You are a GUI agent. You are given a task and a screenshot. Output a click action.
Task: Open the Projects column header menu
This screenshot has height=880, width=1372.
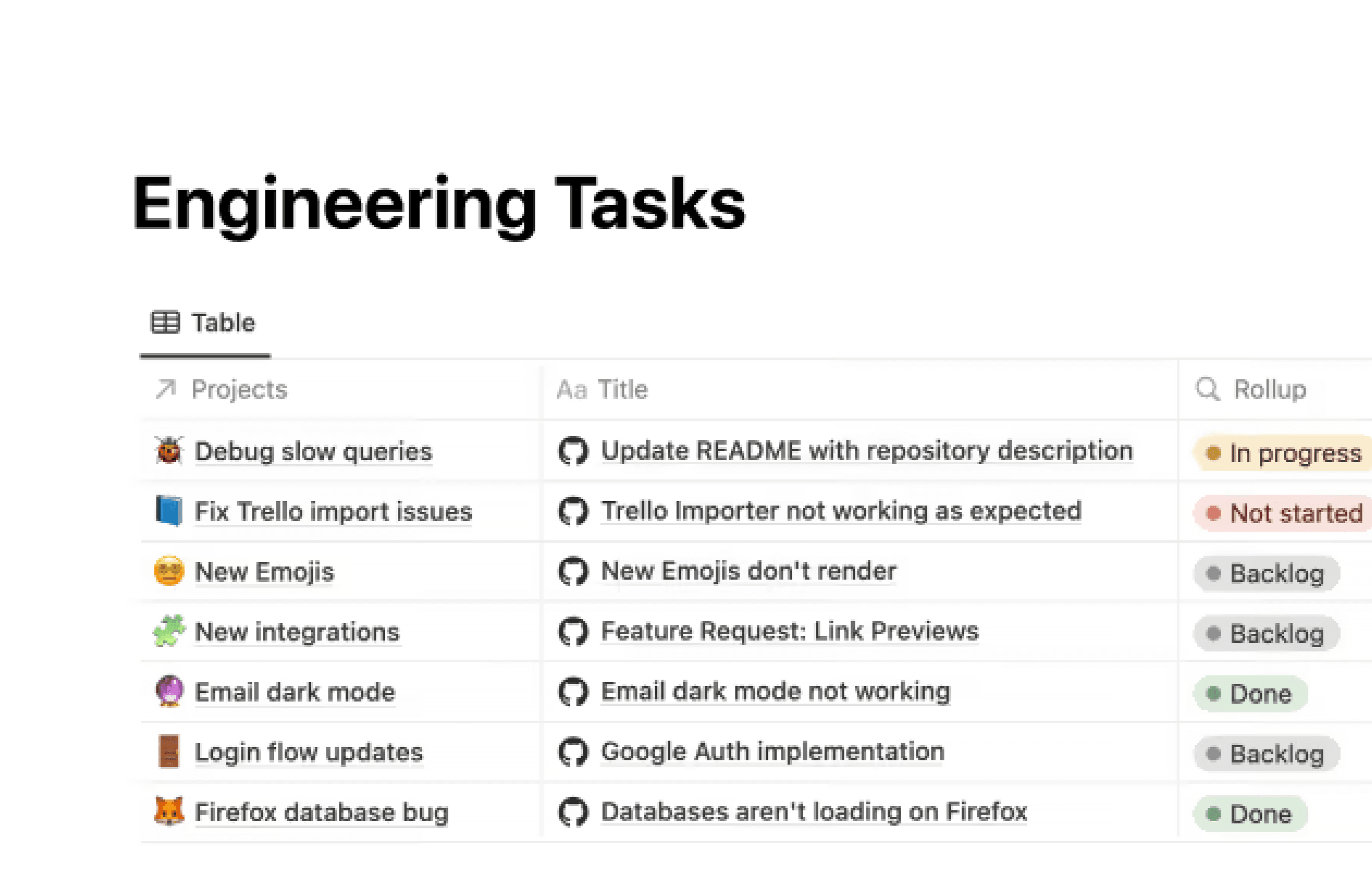pos(239,389)
